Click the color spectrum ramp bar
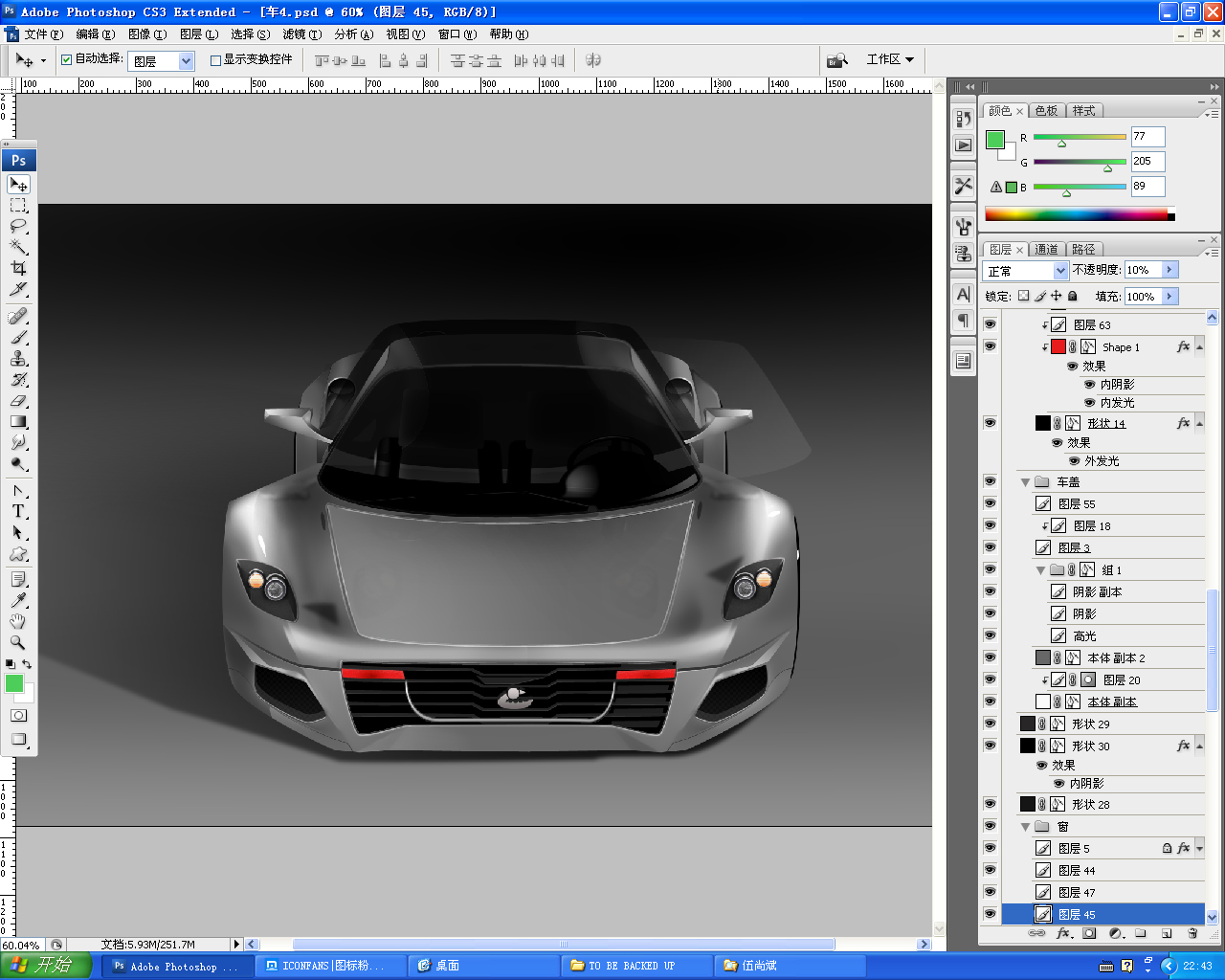 [x=1080, y=214]
